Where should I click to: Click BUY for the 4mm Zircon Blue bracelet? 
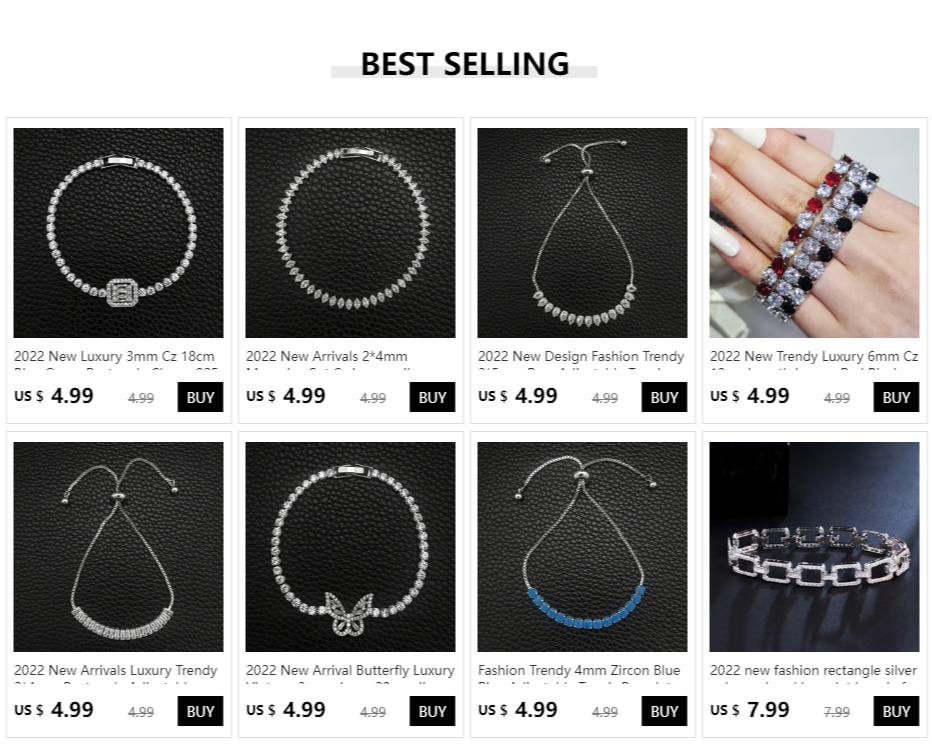click(x=664, y=711)
